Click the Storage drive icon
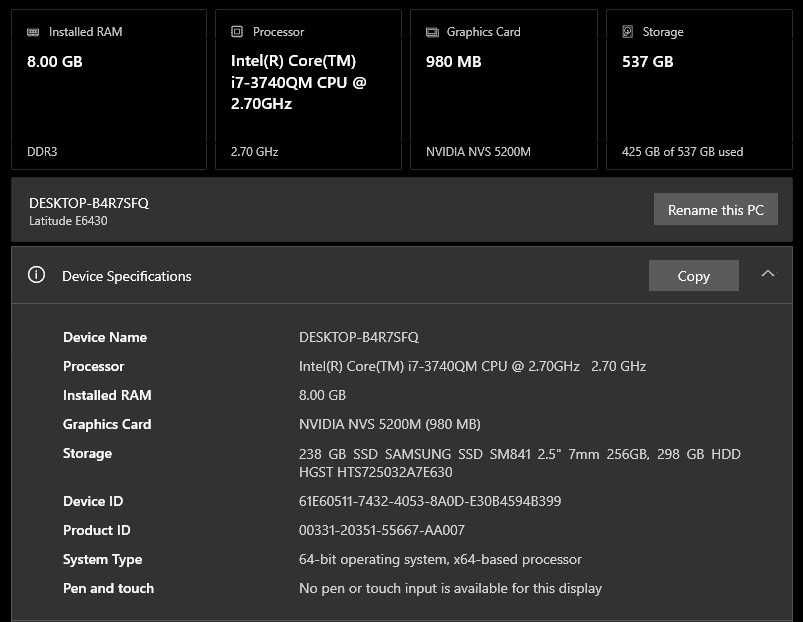This screenshot has height=622, width=803. point(627,32)
